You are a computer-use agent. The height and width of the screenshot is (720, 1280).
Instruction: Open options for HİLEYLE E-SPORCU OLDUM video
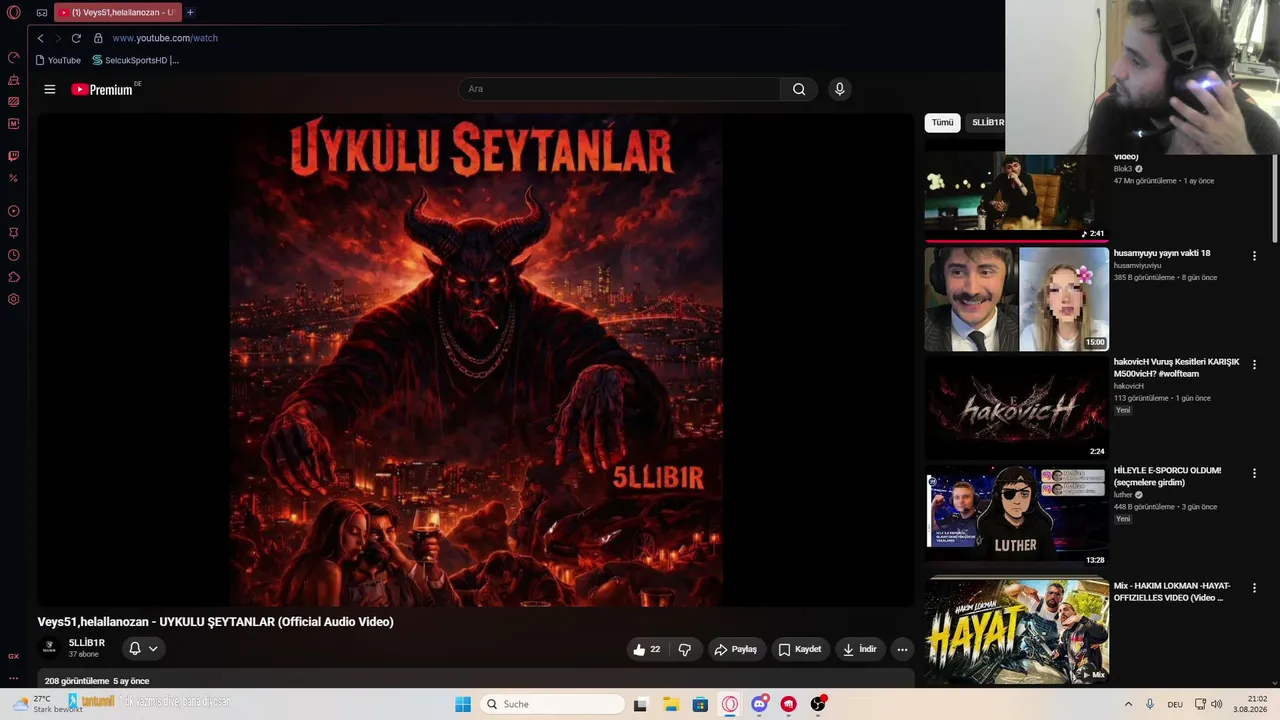coord(1254,474)
